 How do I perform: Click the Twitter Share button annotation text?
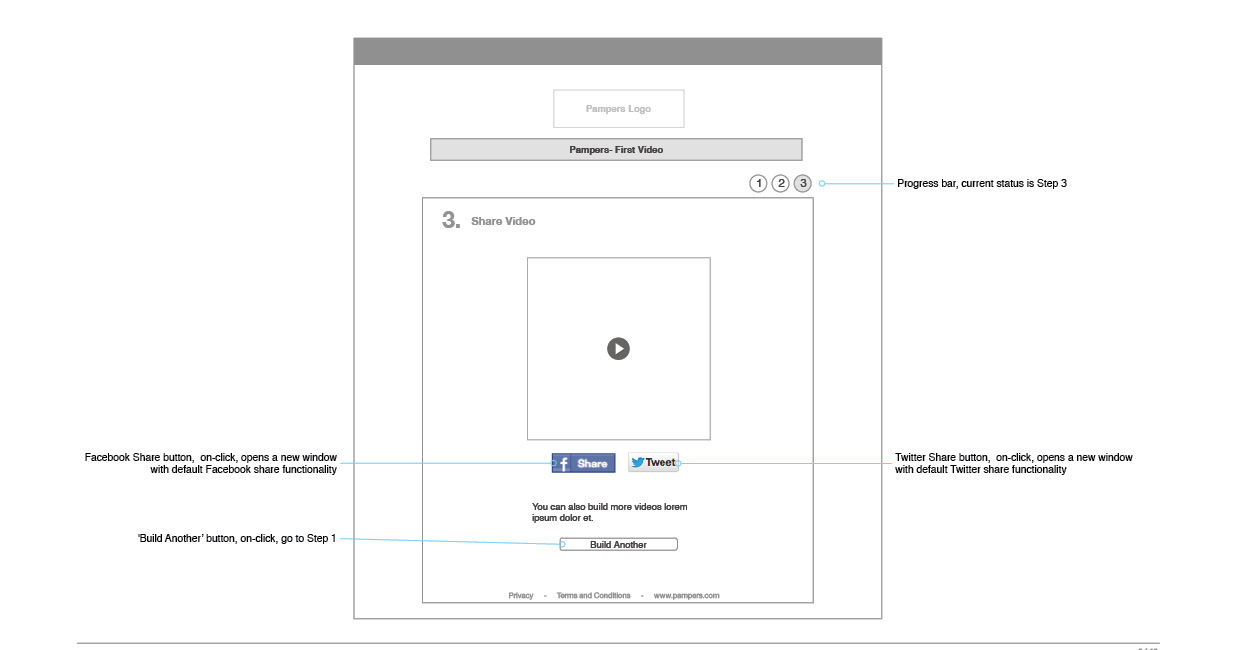point(1014,463)
